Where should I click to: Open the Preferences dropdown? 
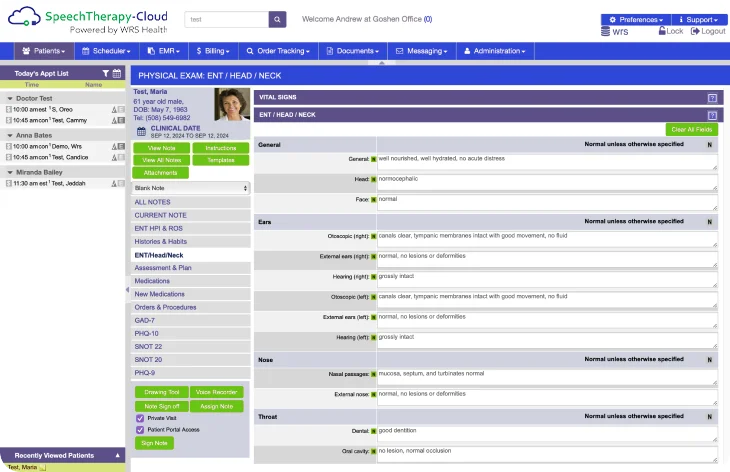coord(636,20)
